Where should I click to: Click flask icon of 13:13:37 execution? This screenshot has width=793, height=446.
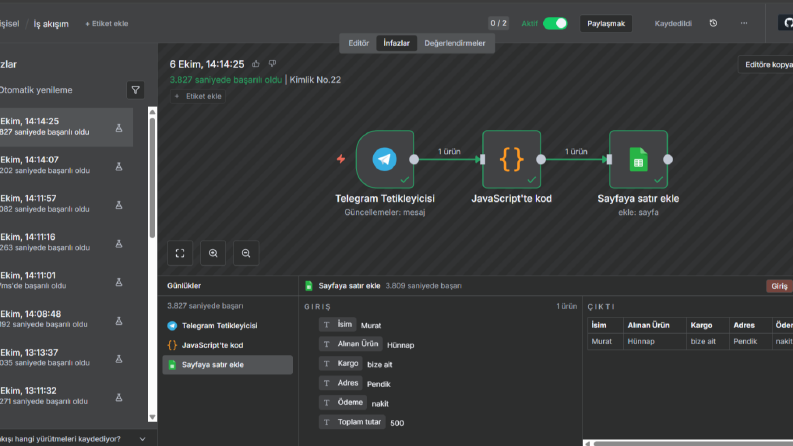click(119, 359)
